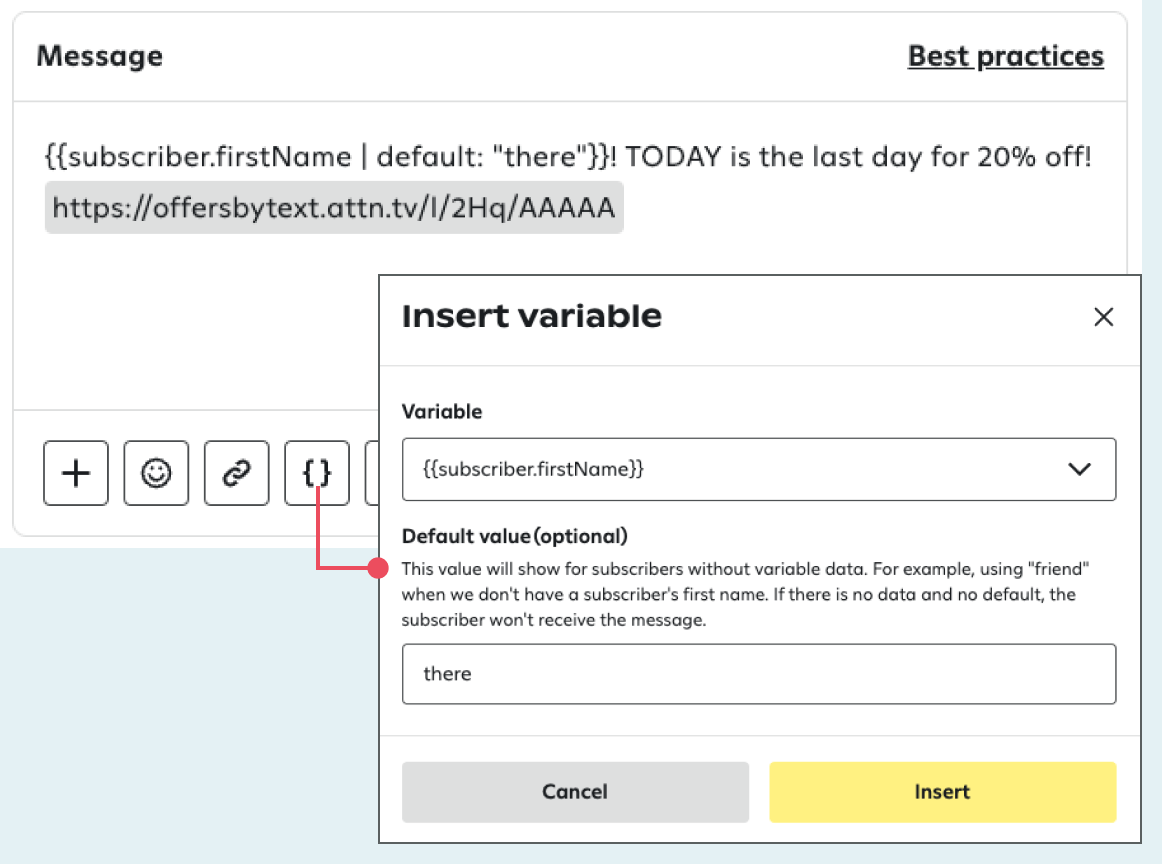Focus the default value field containing "there"
Screen dimensions: 1162x864
(x=759, y=674)
